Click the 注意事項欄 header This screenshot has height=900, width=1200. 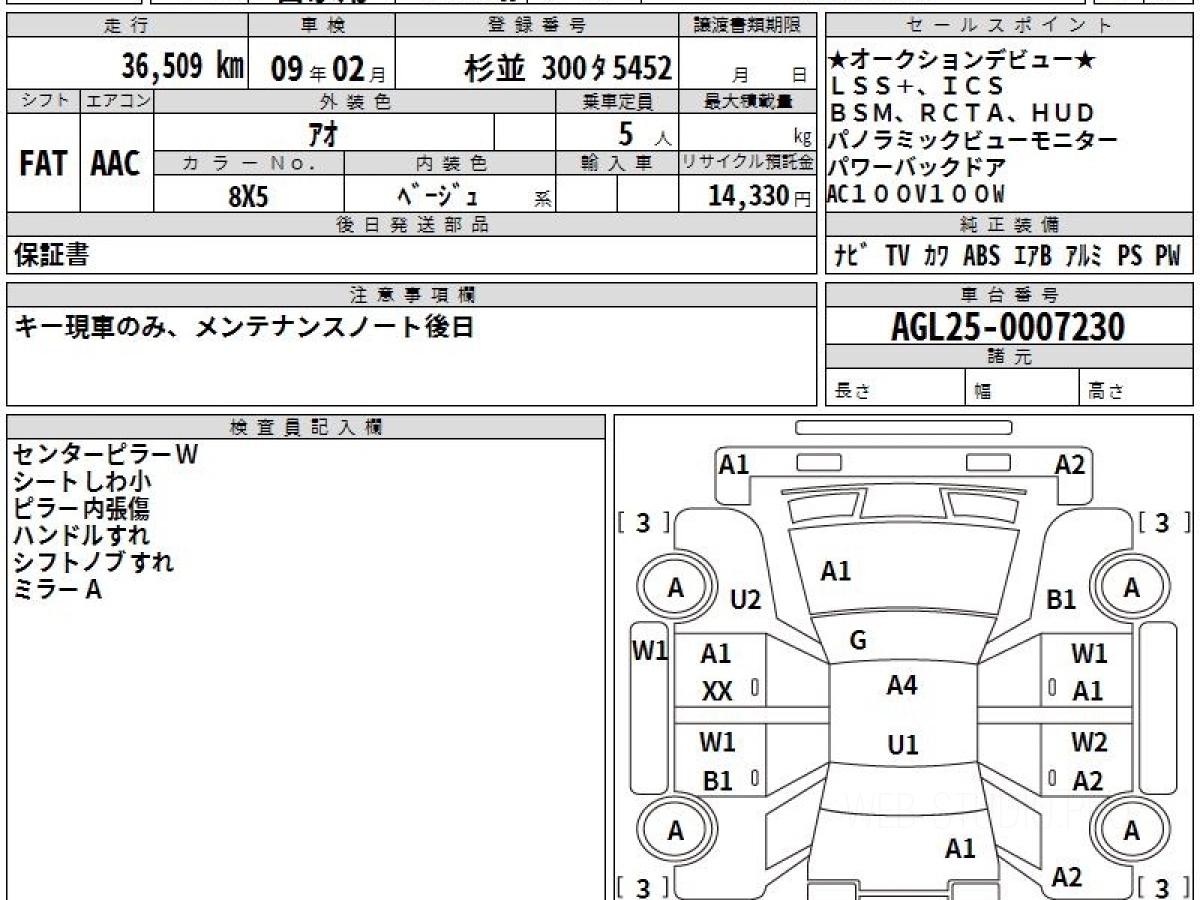tap(412, 295)
